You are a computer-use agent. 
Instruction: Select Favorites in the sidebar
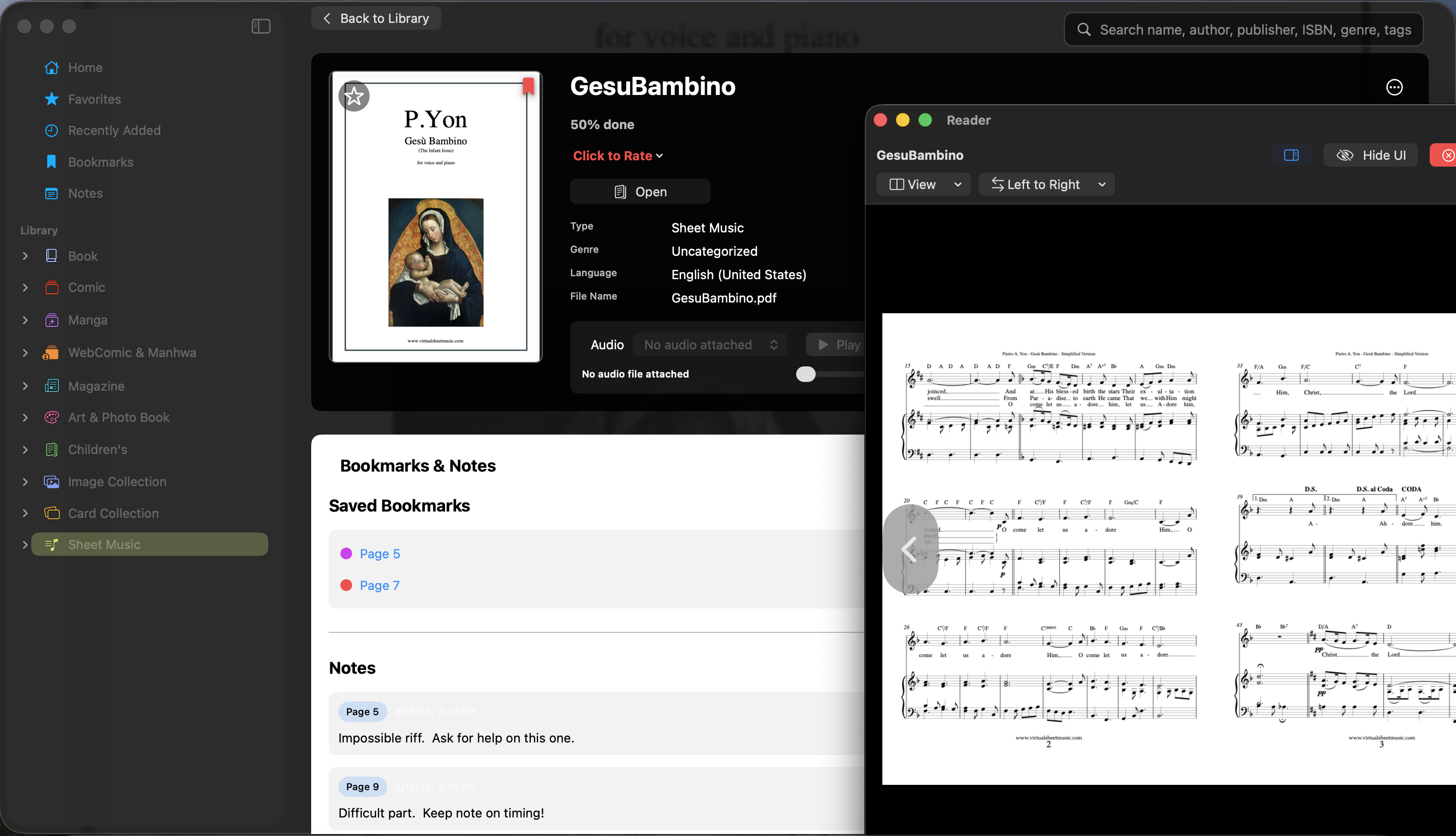click(149, 99)
